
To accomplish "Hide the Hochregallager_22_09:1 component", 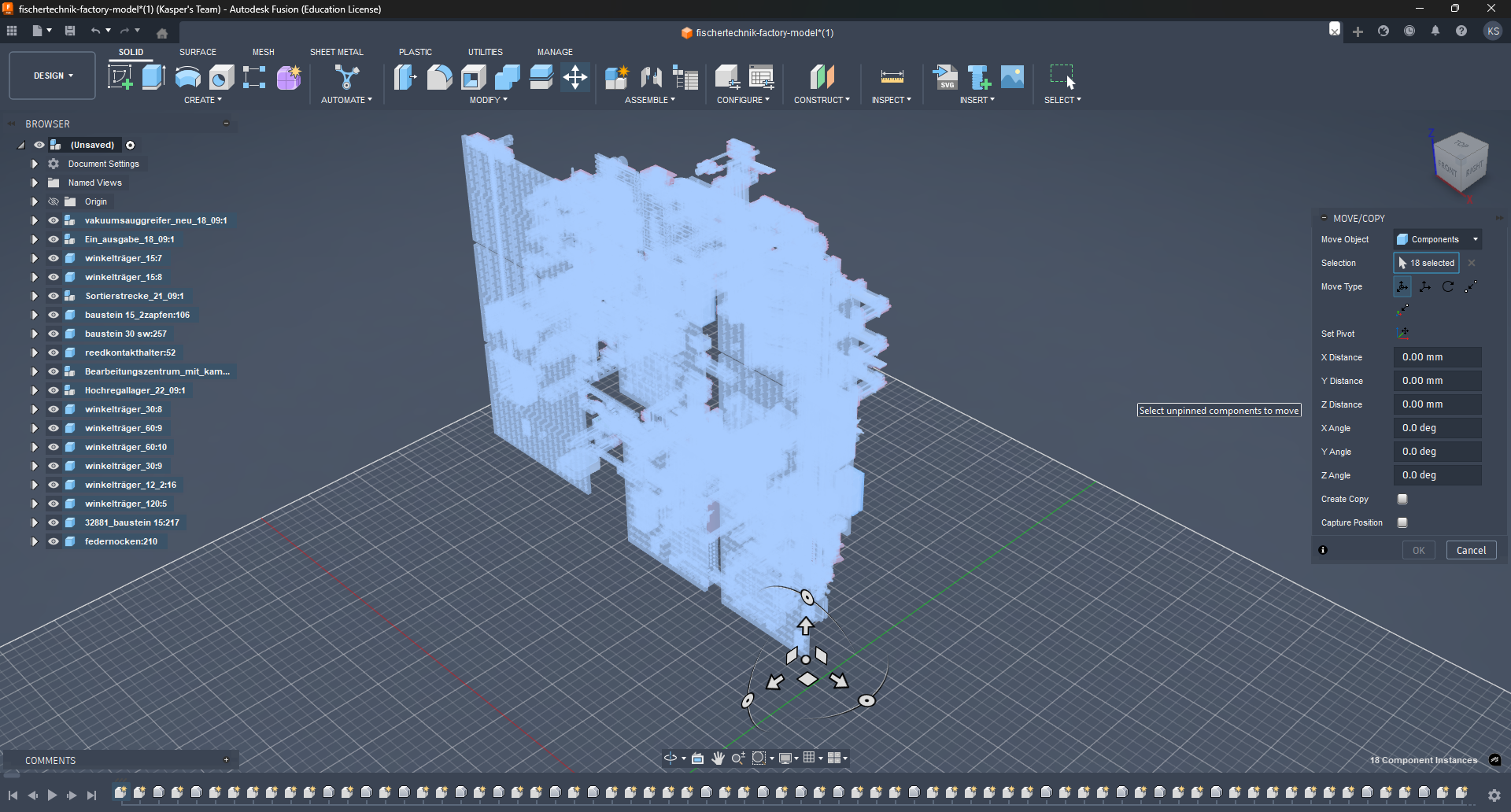I will 54,390.
